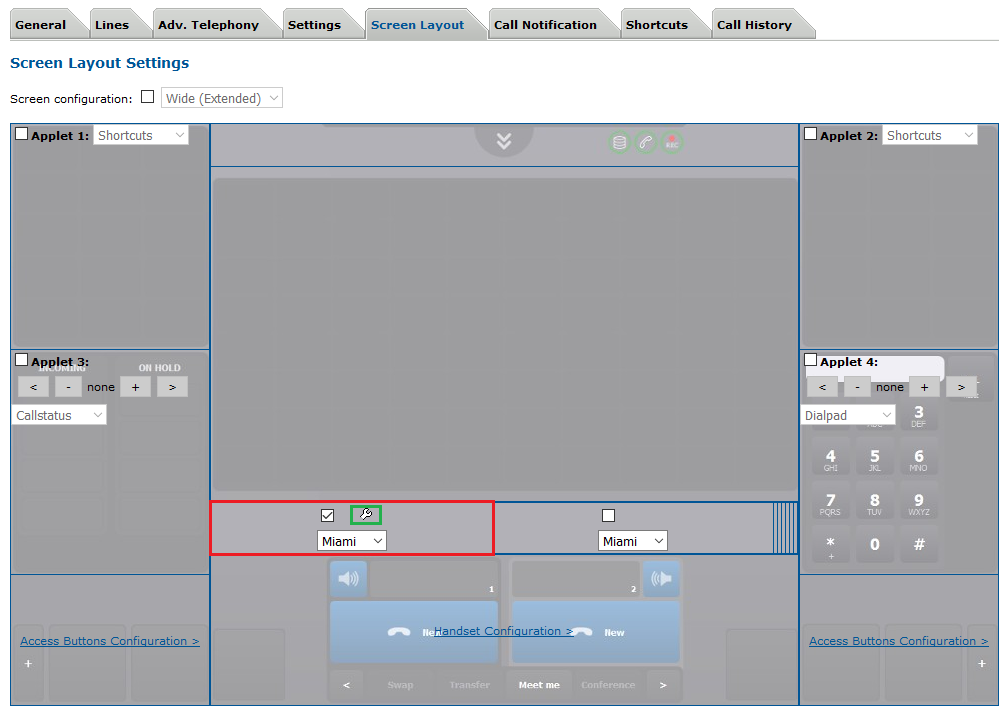
Task: Click the loudspeaker icon next to handset slot 1
Action: pos(348,579)
